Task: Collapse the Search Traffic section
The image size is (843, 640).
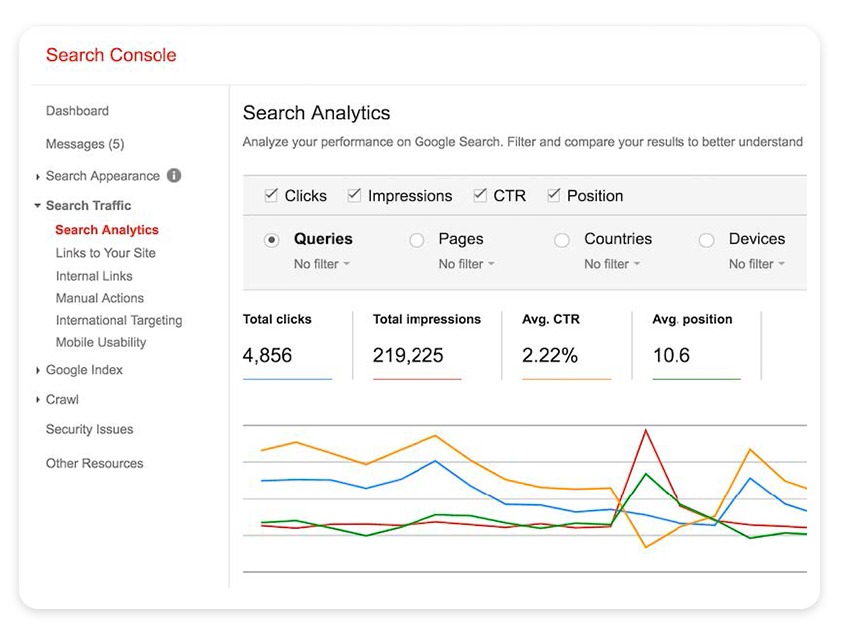Action: pos(91,205)
